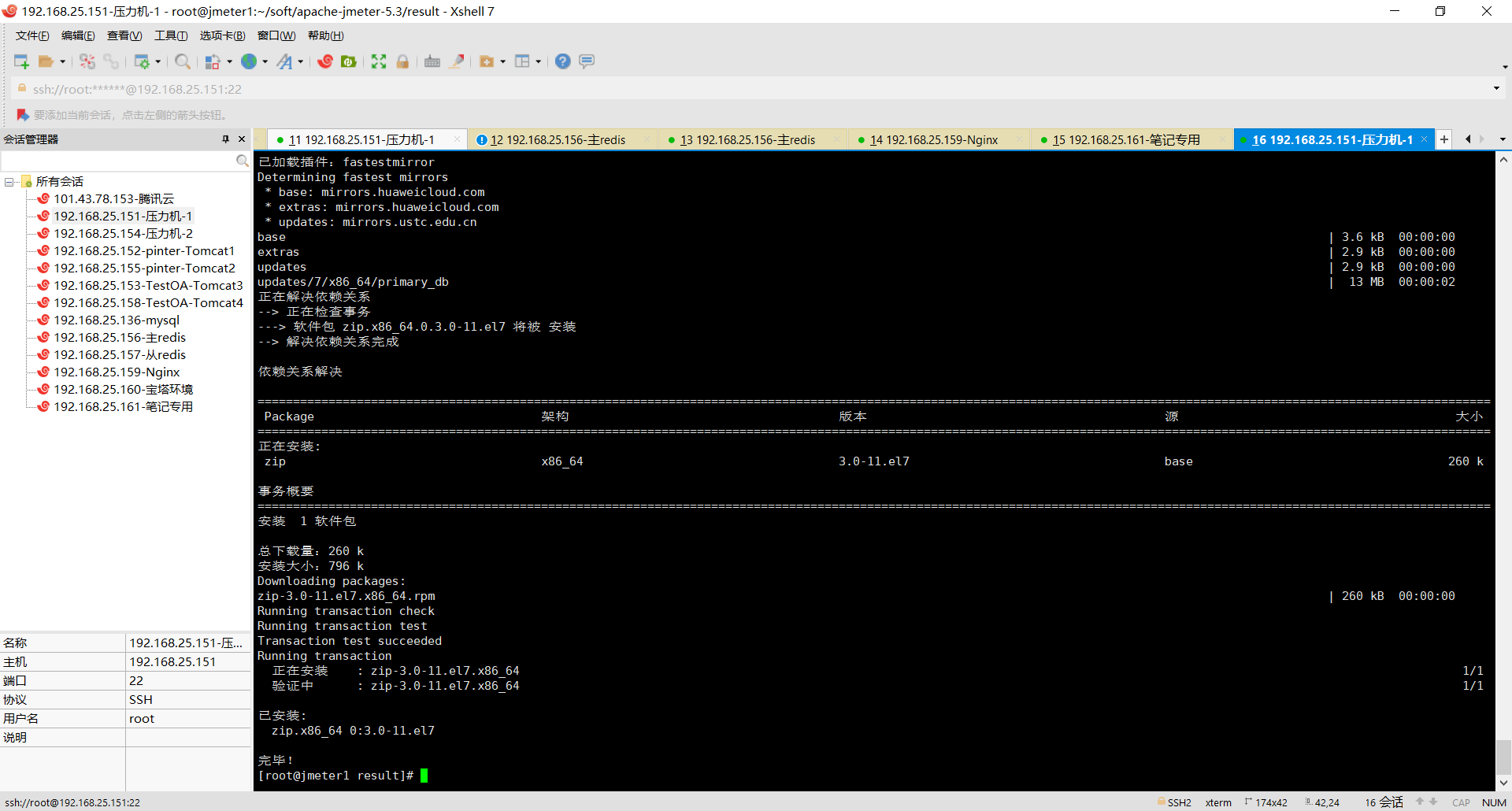This screenshot has width=1512, height=811.
Task: Click the highlight marker icon
Action: coord(457,61)
